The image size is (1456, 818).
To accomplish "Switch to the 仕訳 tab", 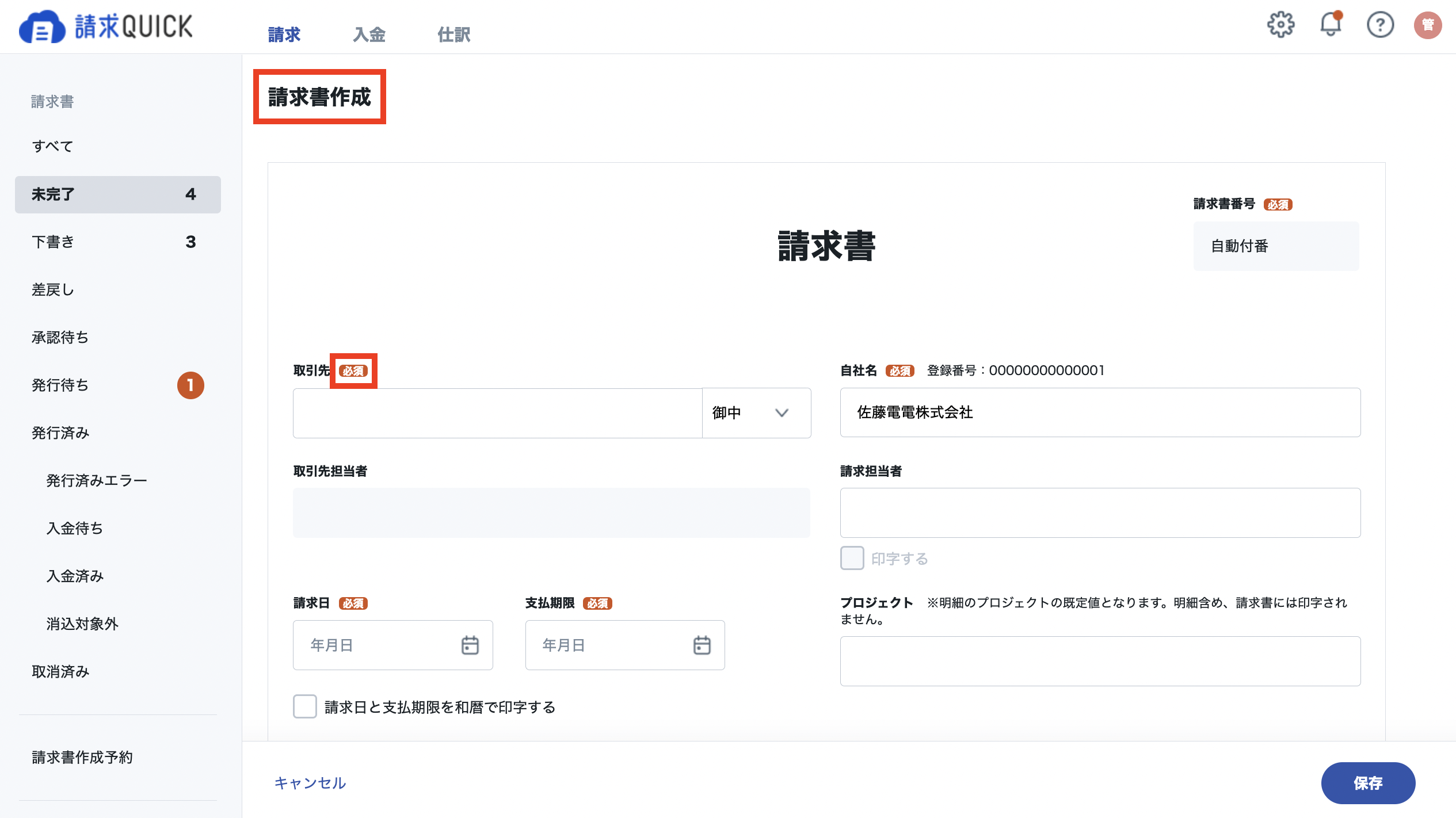I will click(453, 35).
